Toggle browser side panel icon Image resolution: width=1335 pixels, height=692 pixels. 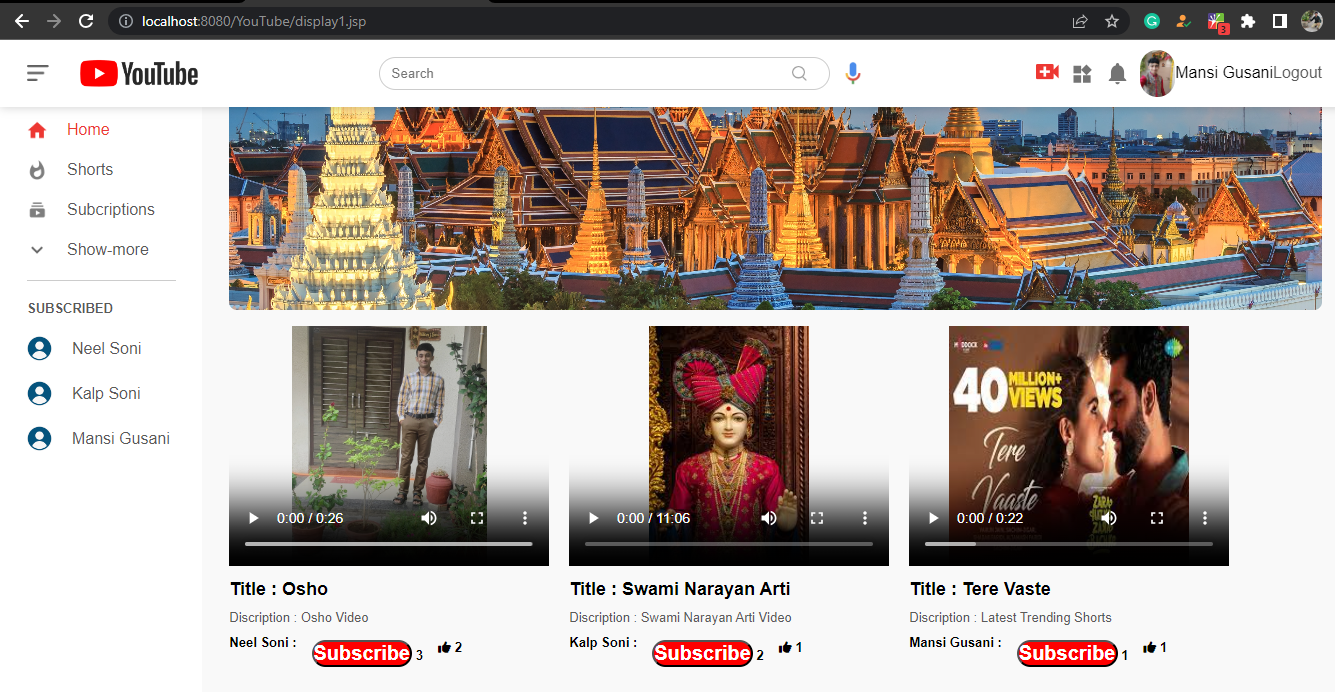[1279, 21]
